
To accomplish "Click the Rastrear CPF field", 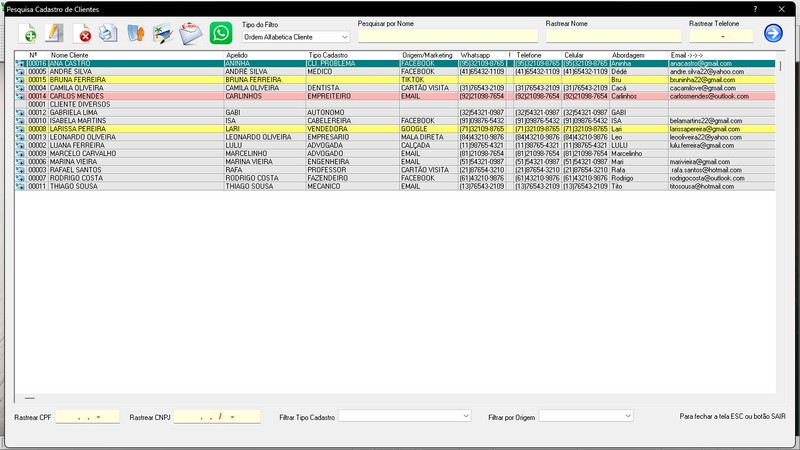I will 87,417.
